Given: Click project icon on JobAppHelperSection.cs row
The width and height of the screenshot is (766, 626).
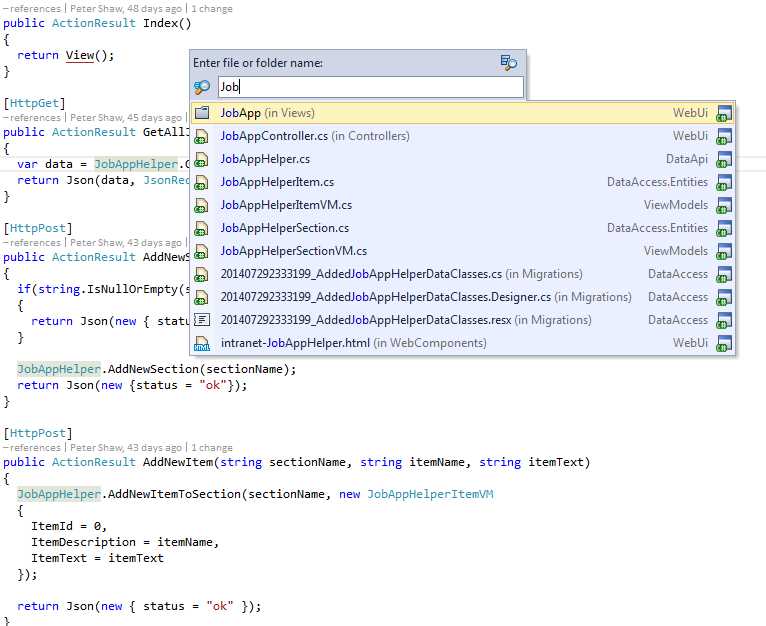Looking at the screenshot, I should (x=724, y=228).
